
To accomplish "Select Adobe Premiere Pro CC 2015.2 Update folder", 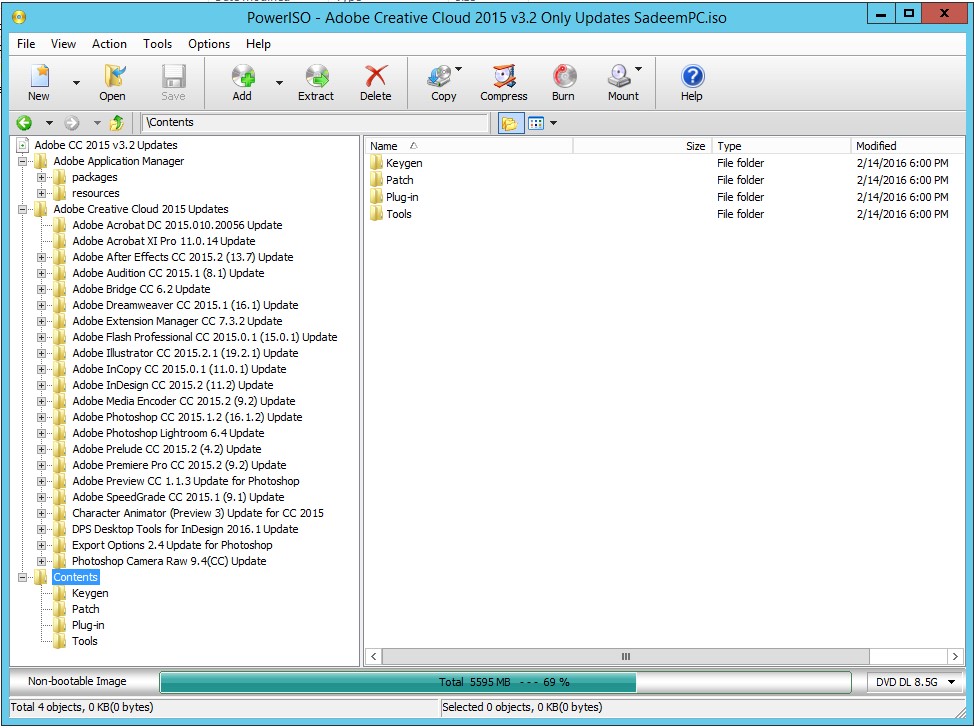I will tap(179, 465).
